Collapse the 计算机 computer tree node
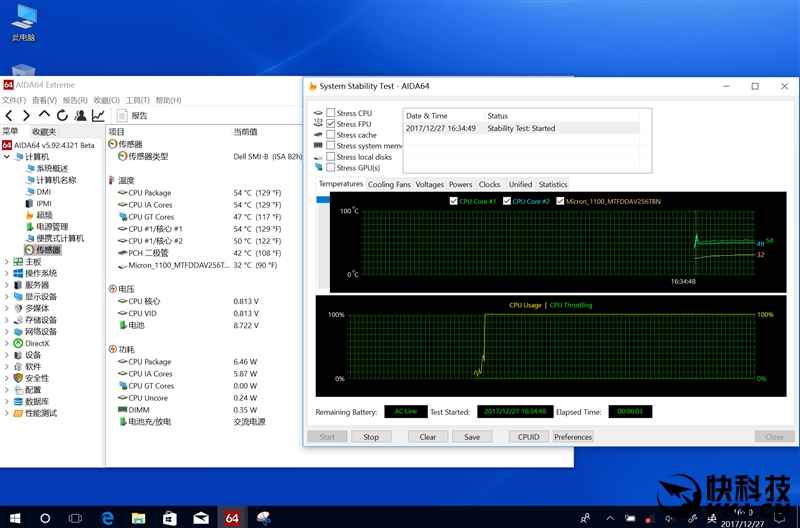 7,157
